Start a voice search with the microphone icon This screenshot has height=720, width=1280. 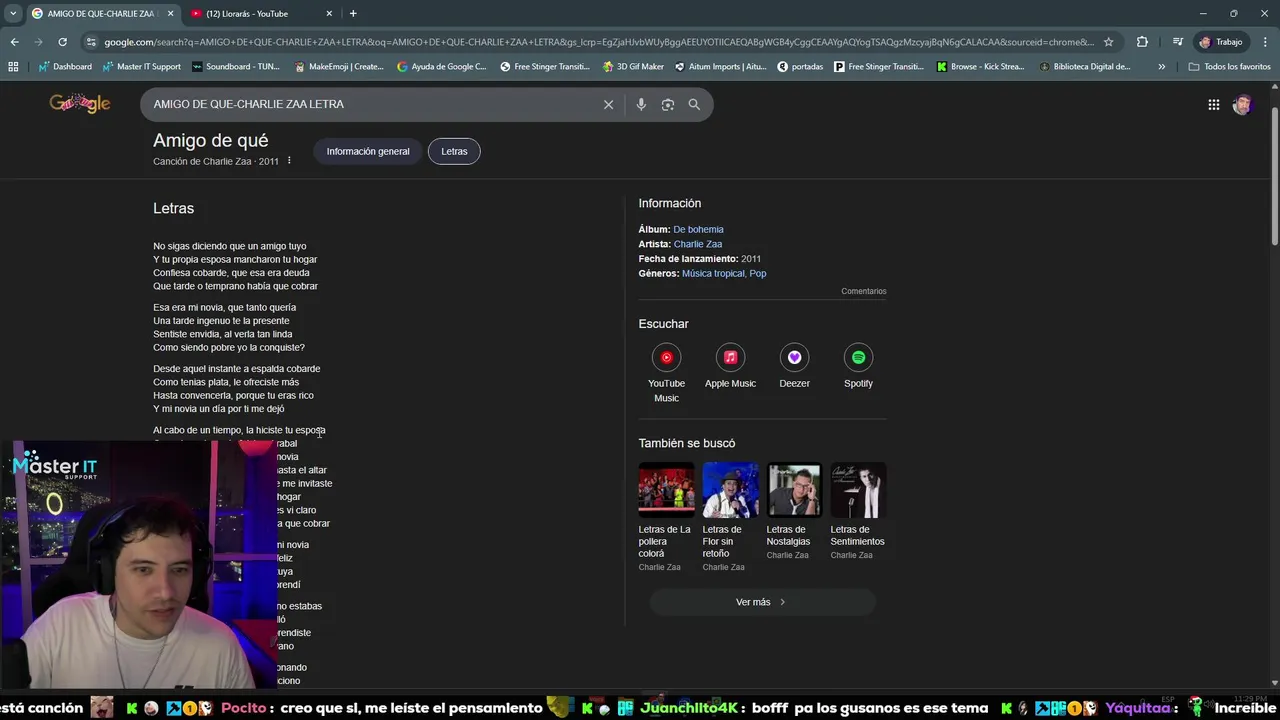coord(641,104)
